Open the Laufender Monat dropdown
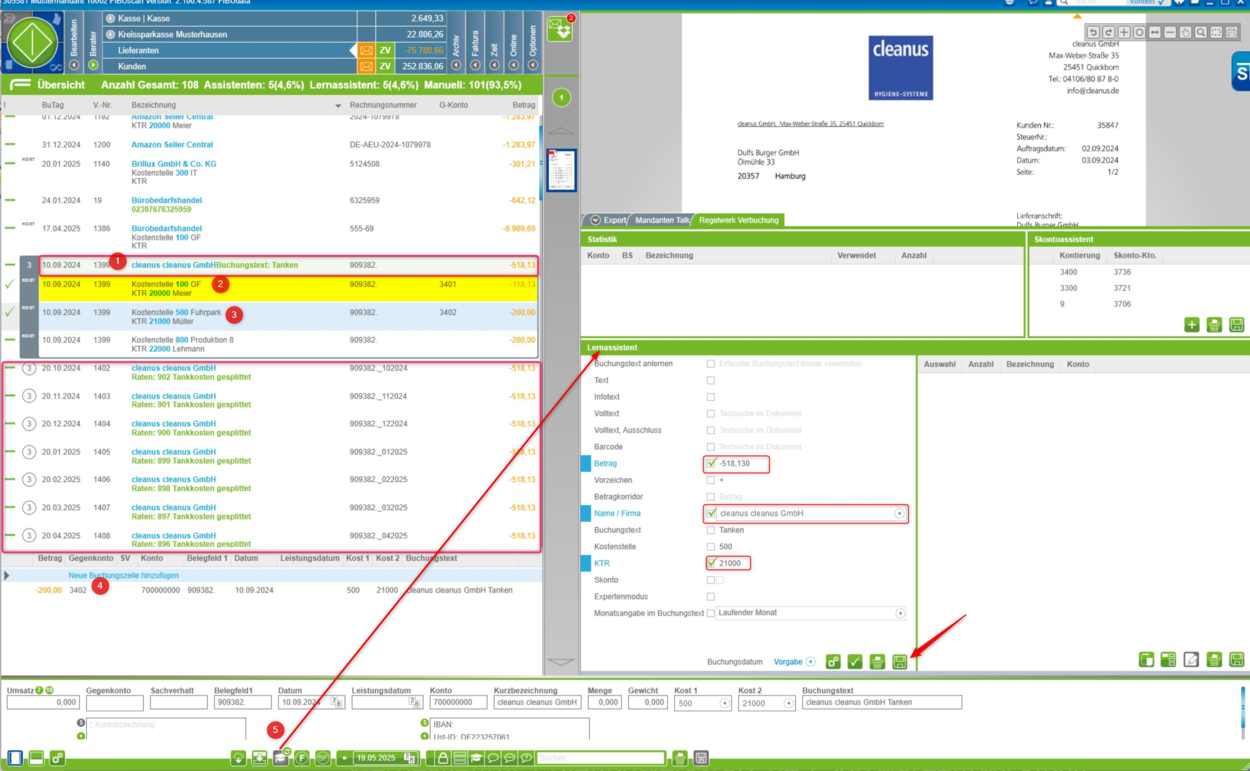Viewport: 1250px width, 771px height. [900, 613]
